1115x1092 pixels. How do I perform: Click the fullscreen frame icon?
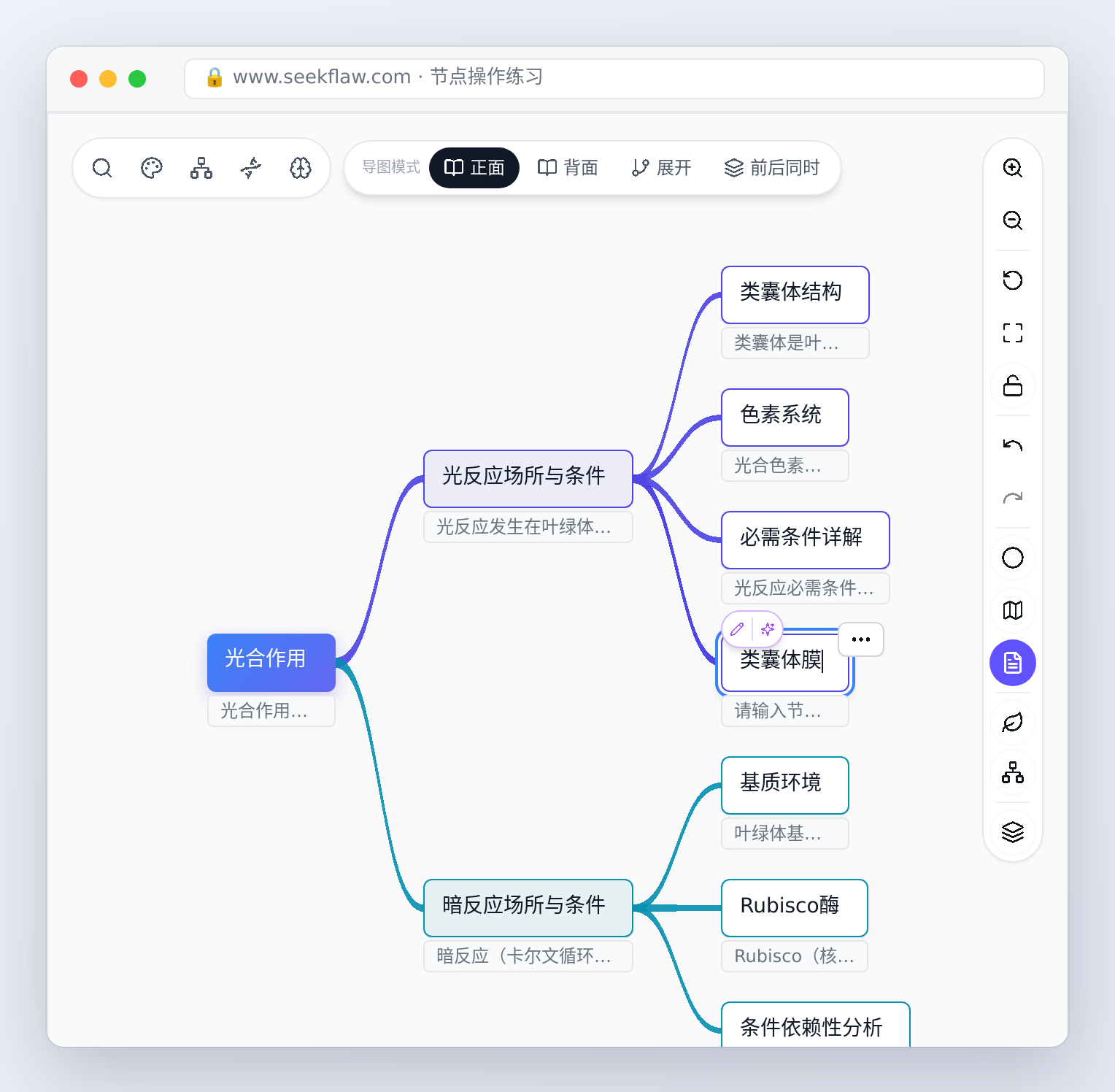pyautogui.click(x=1013, y=333)
